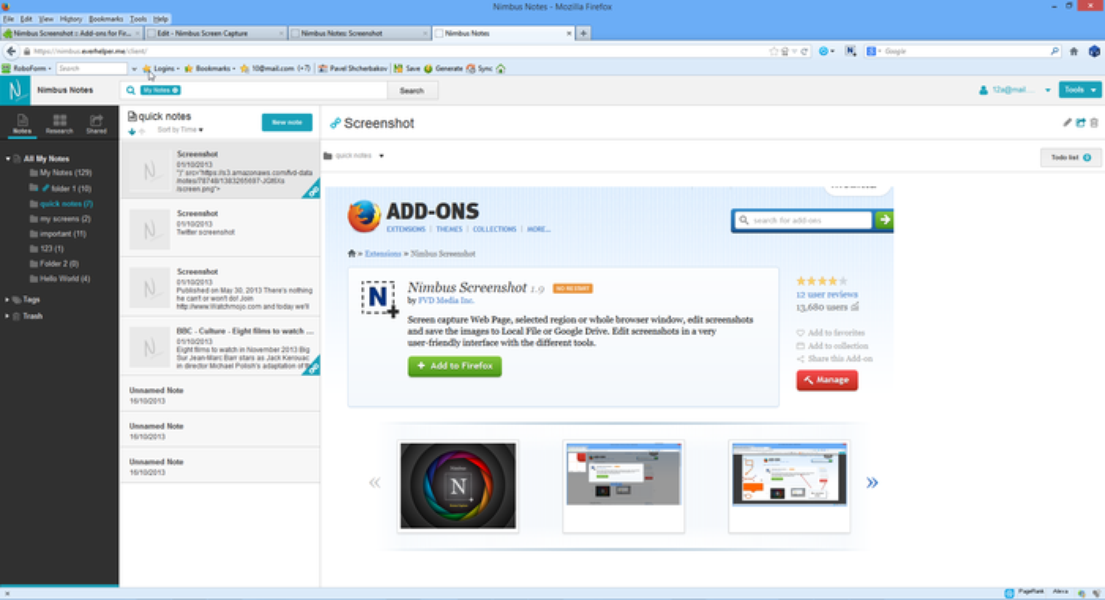Click the Search button

coord(412,90)
